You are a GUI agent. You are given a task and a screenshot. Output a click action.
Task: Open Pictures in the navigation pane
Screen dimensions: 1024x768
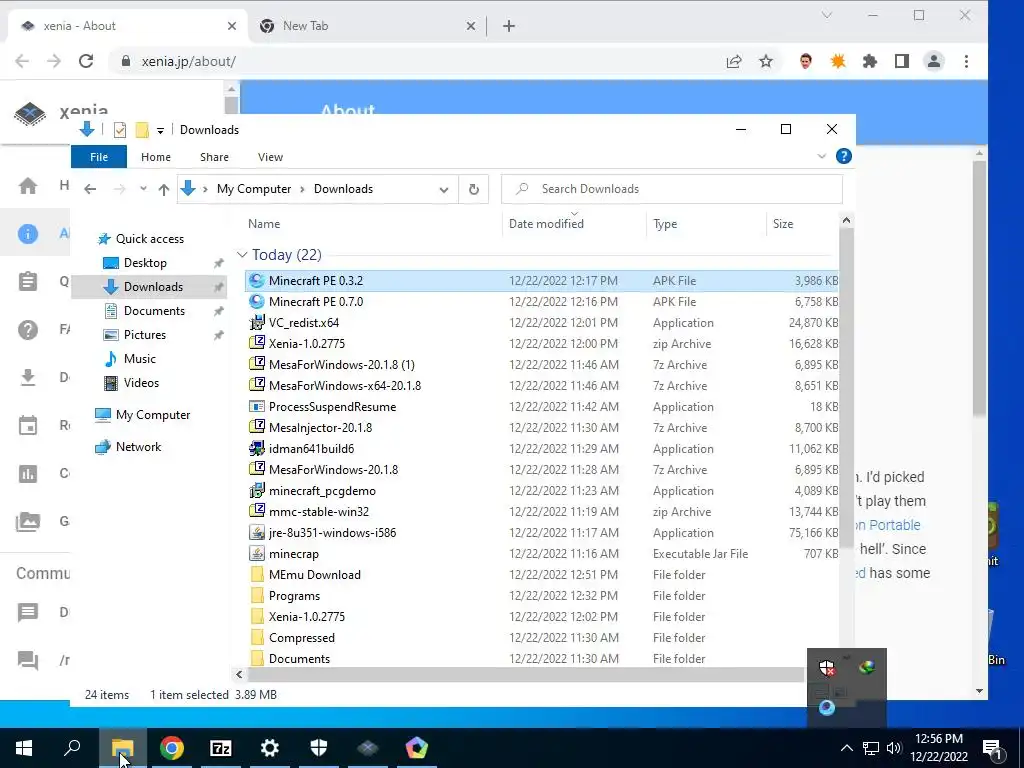click(144, 334)
